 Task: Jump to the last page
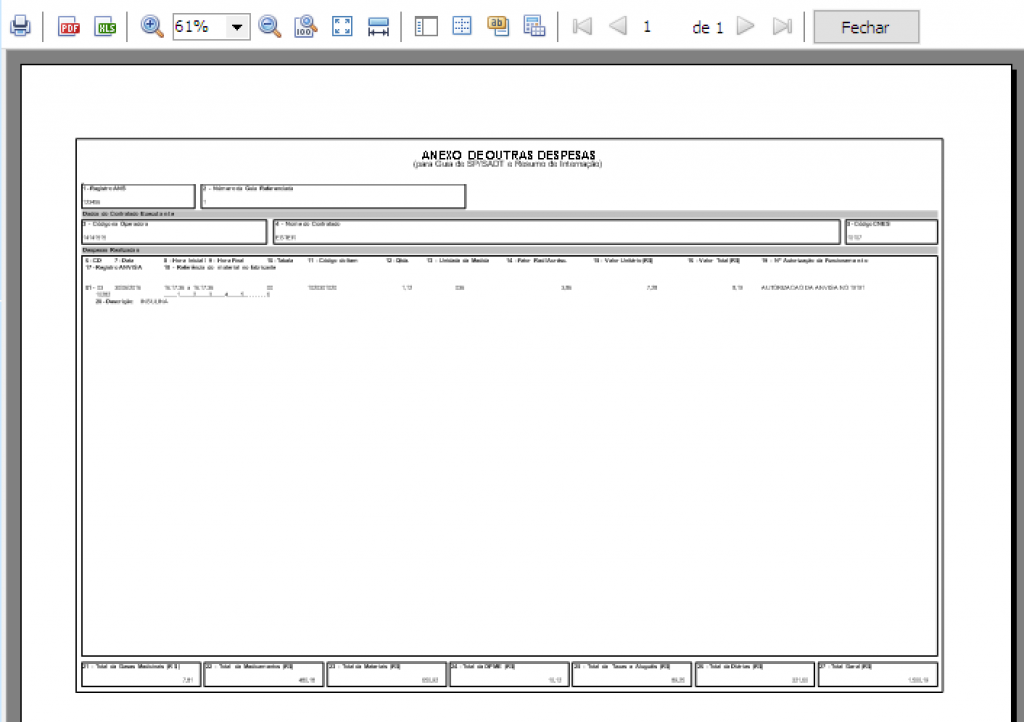coord(783,27)
